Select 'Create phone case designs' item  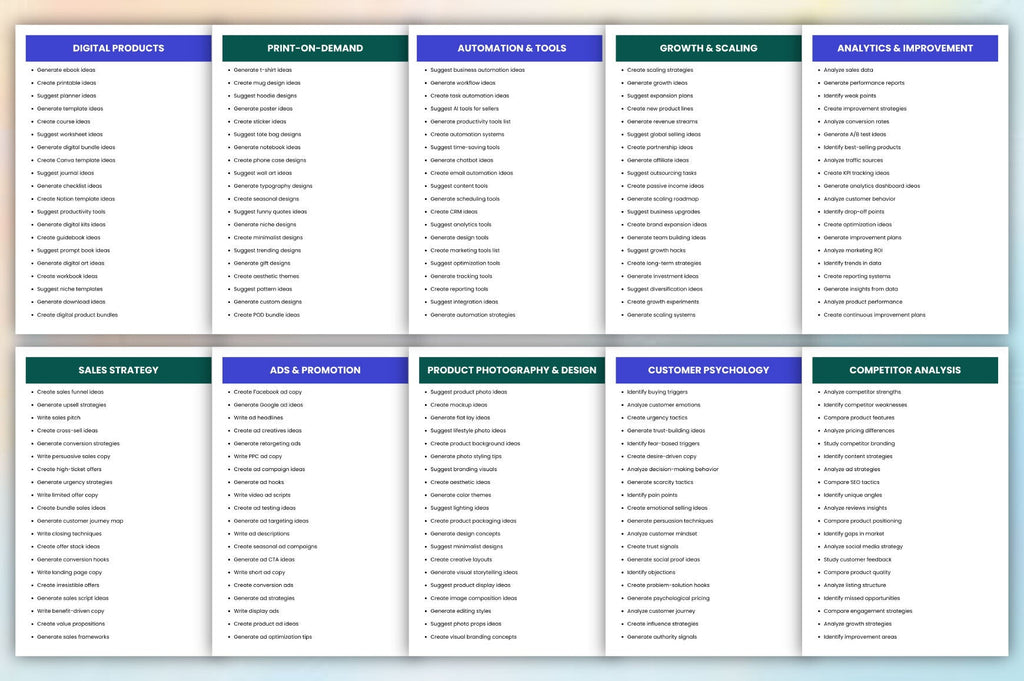[270, 160]
